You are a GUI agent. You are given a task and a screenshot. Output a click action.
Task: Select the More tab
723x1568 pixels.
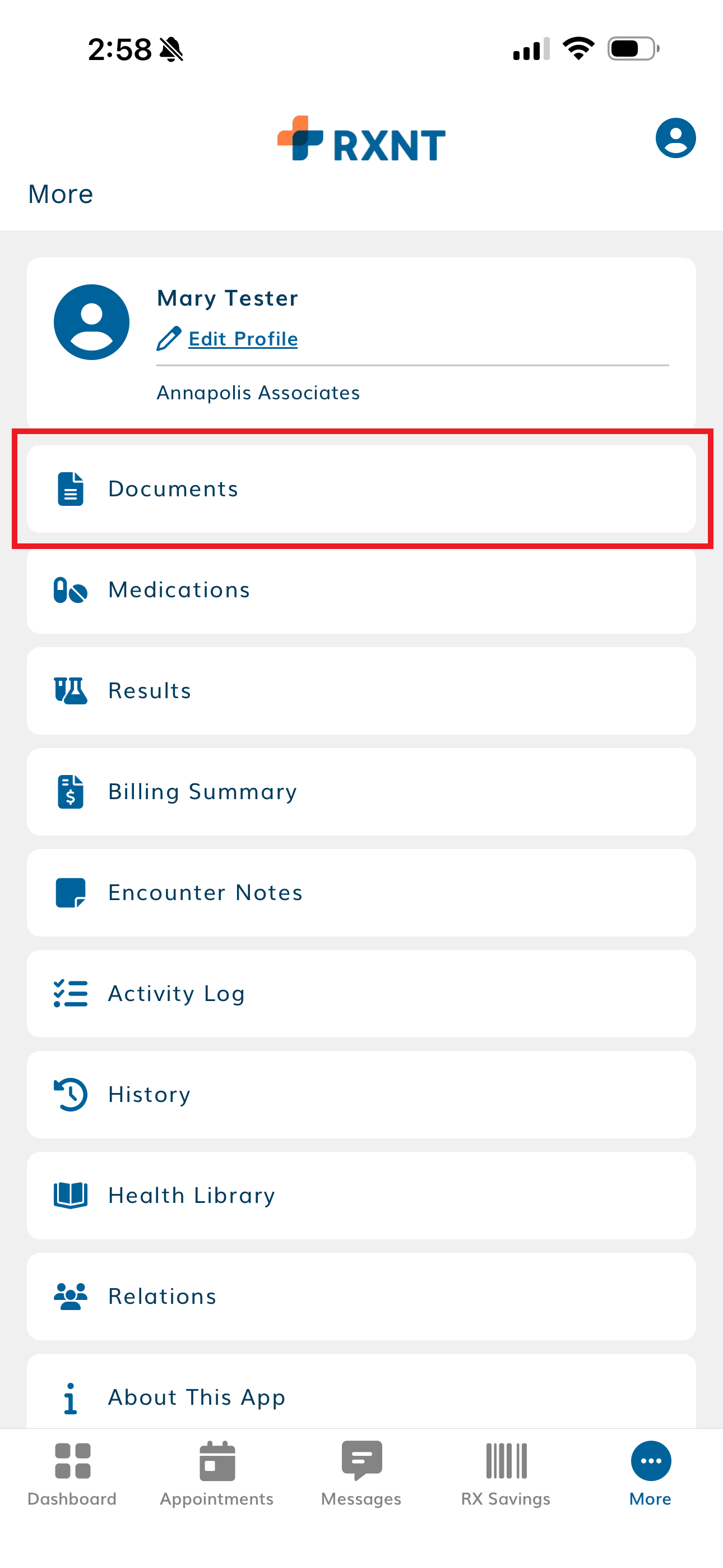click(651, 1473)
